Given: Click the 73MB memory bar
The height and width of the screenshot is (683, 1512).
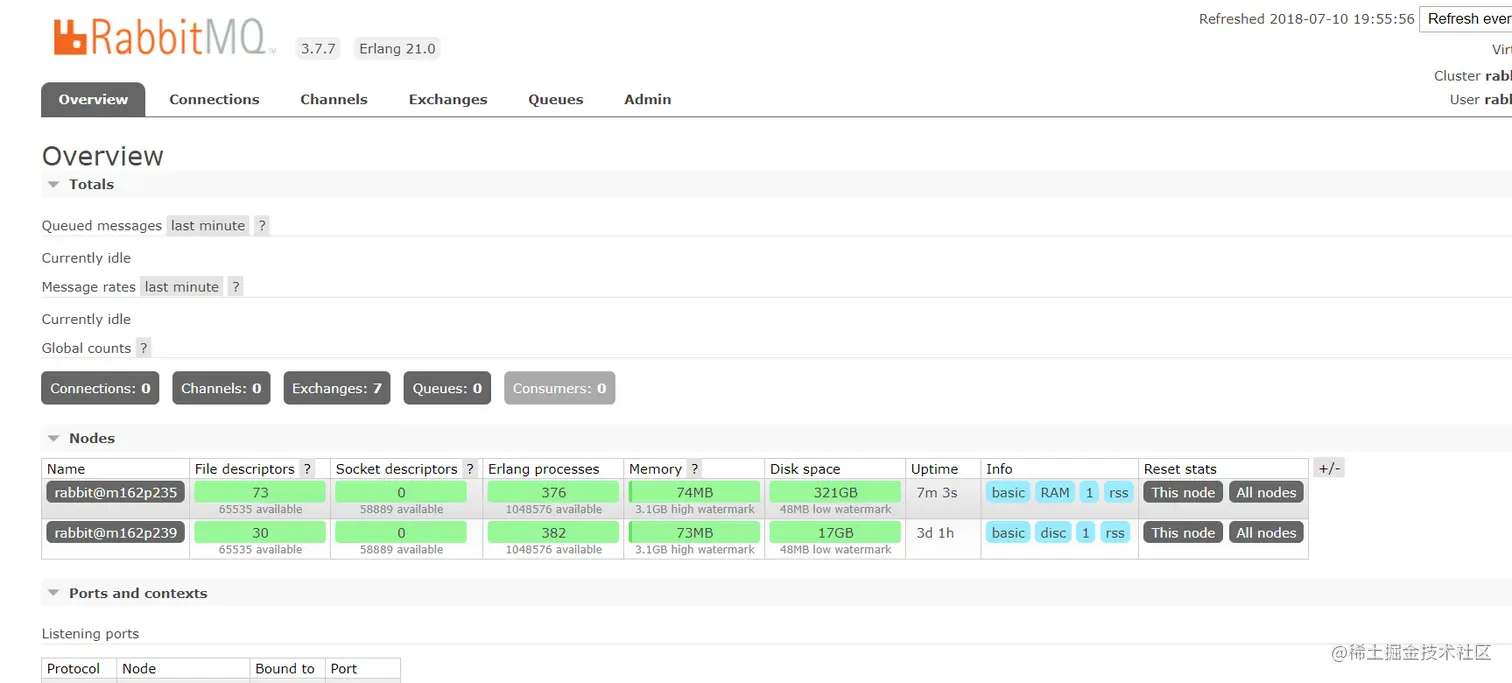Looking at the screenshot, I should pos(694,533).
